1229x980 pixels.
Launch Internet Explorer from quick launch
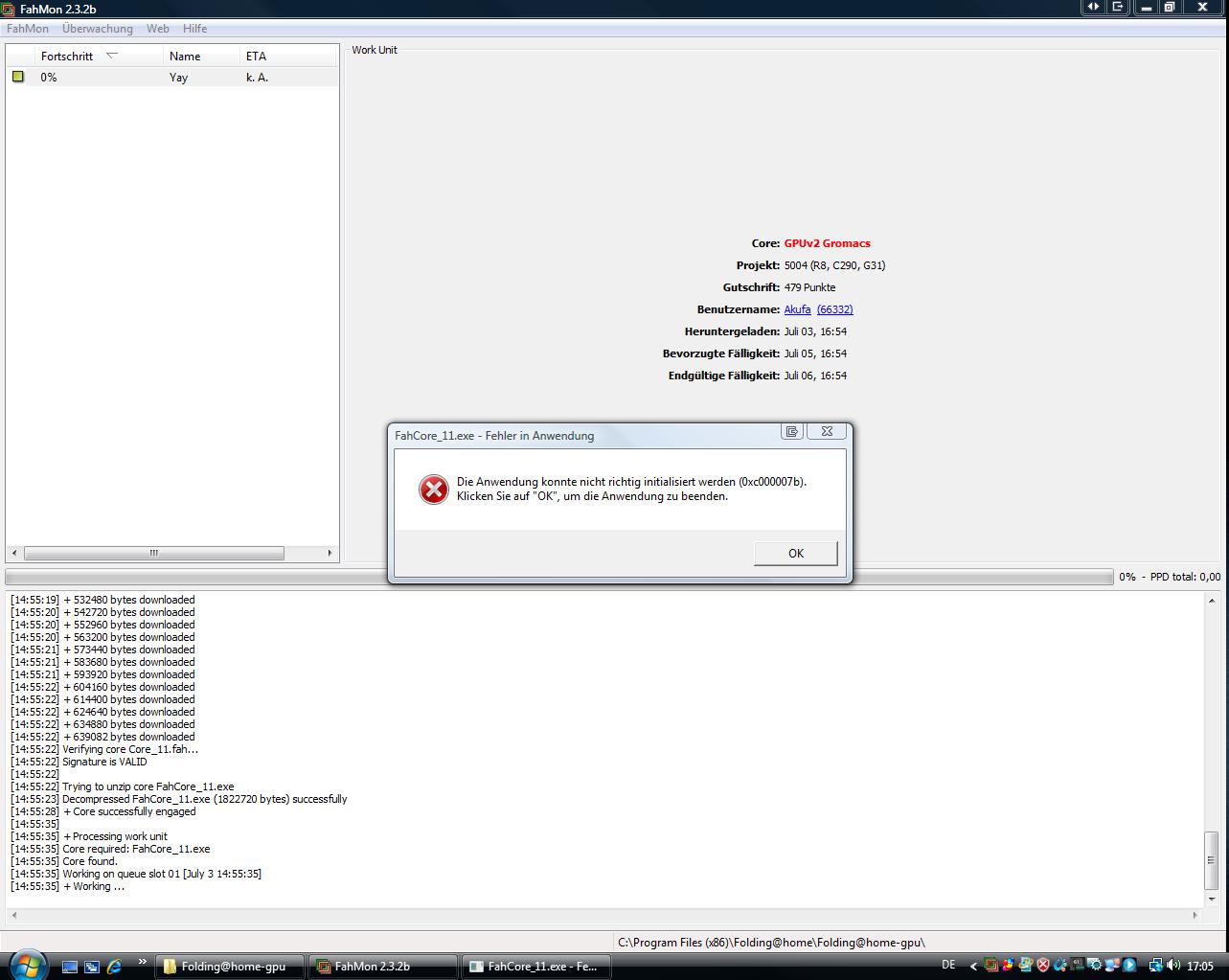click(x=114, y=967)
